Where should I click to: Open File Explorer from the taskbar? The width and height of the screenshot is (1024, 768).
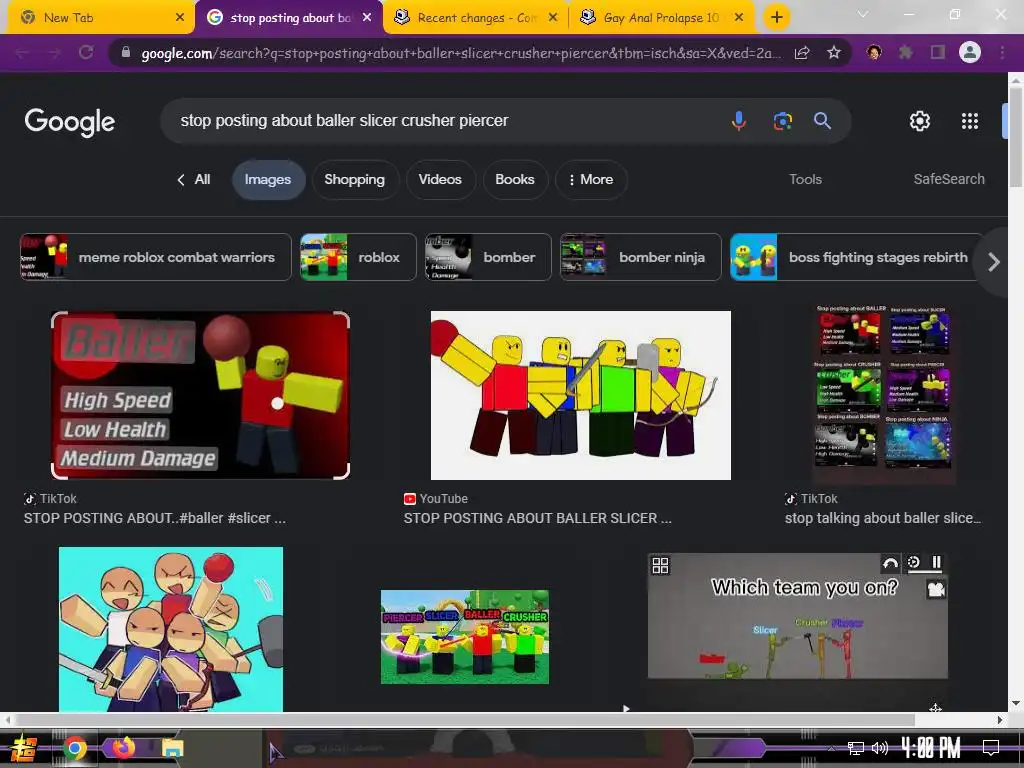point(172,748)
